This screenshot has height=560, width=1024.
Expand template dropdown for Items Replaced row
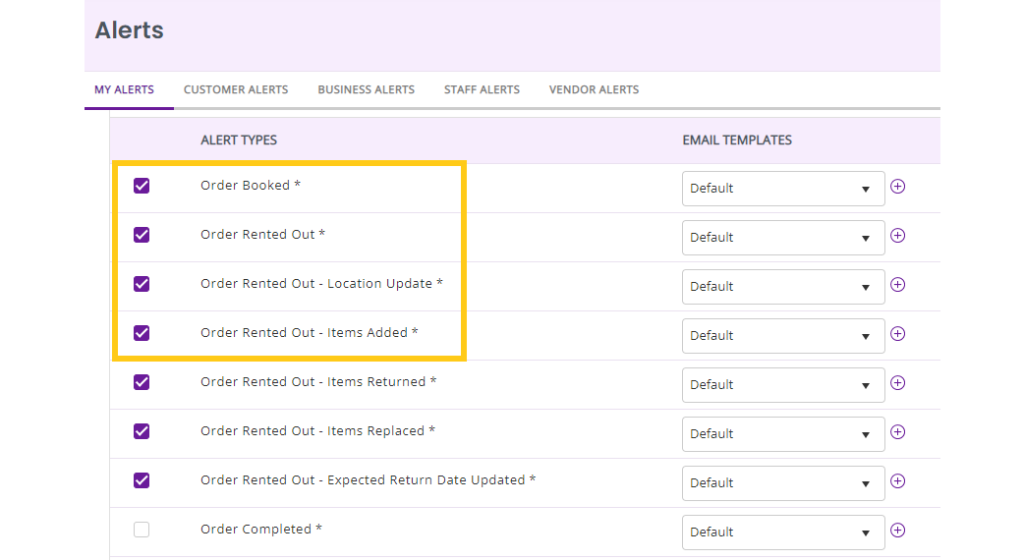[x=783, y=434]
